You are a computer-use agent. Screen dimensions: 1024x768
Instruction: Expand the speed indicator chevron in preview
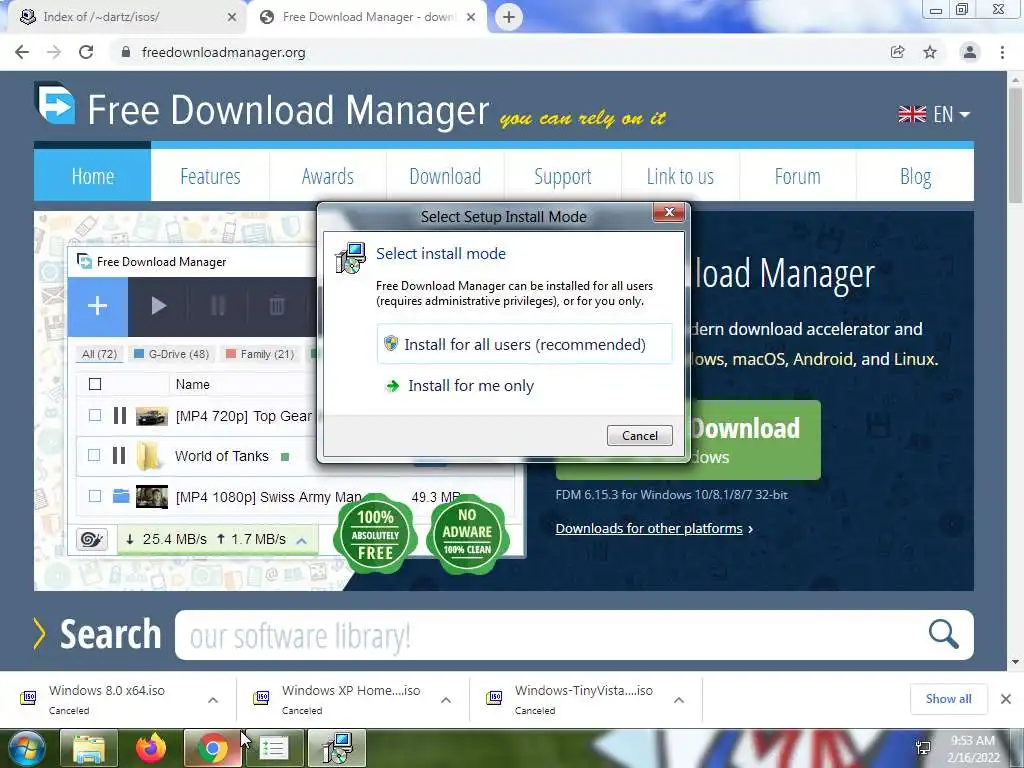302,541
